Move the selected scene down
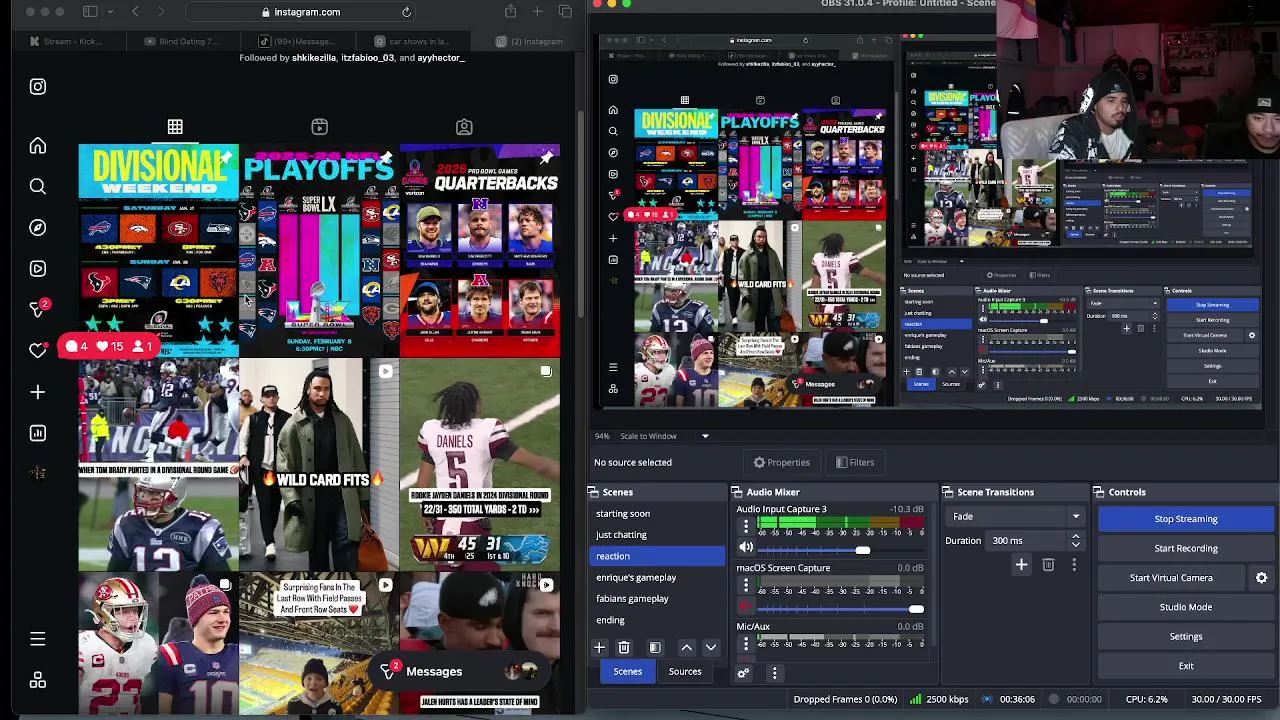This screenshot has height=720, width=1280. click(711, 648)
